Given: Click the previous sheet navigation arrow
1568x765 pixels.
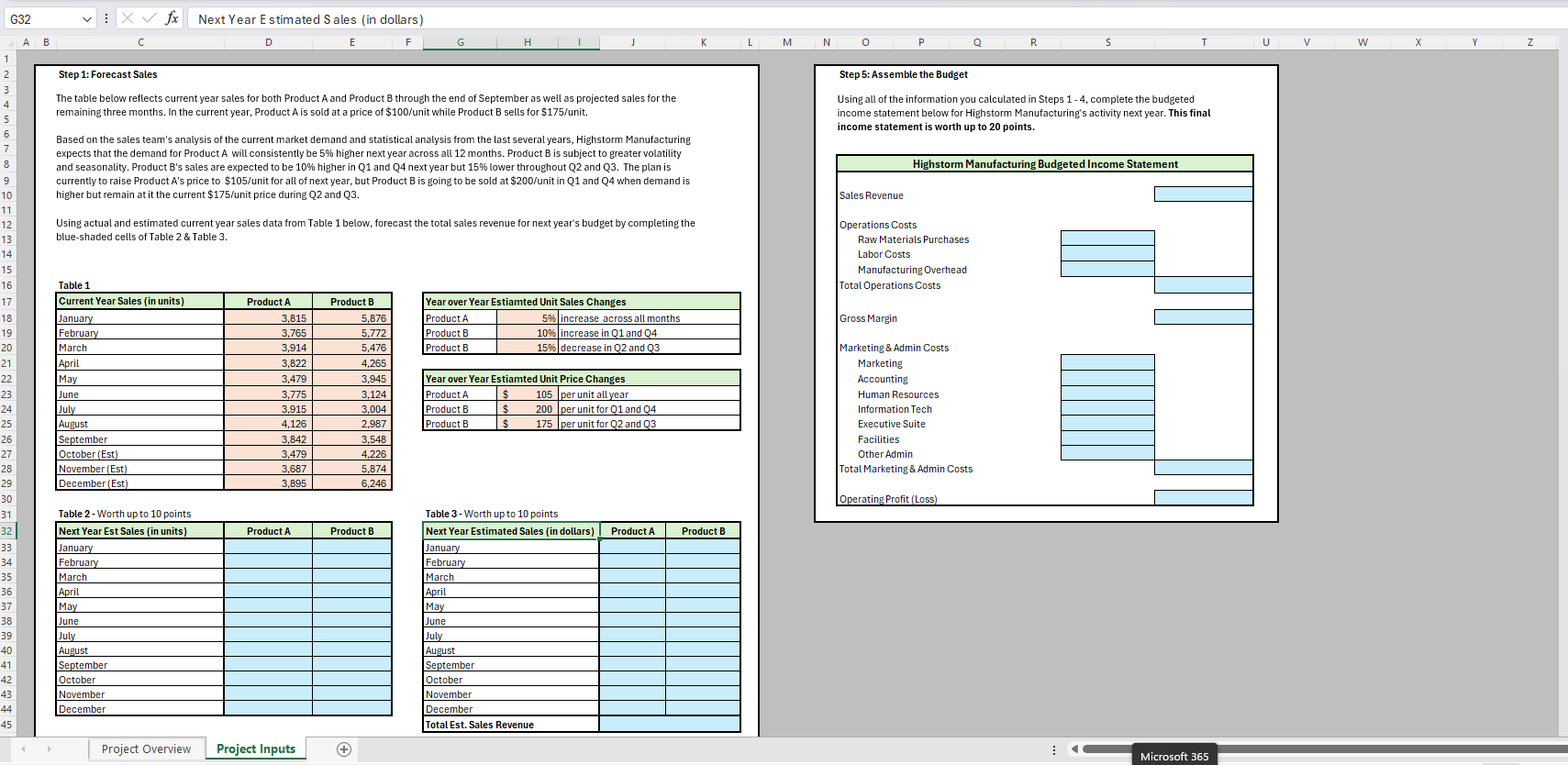Looking at the screenshot, I should click(24, 749).
